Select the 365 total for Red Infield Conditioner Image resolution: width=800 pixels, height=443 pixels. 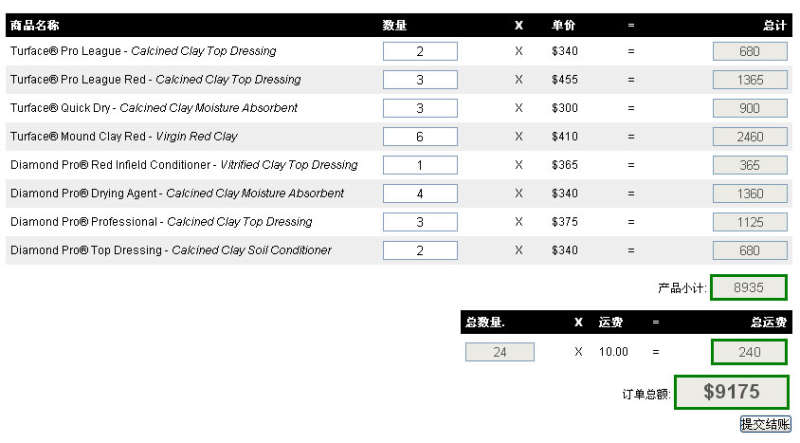[750, 165]
